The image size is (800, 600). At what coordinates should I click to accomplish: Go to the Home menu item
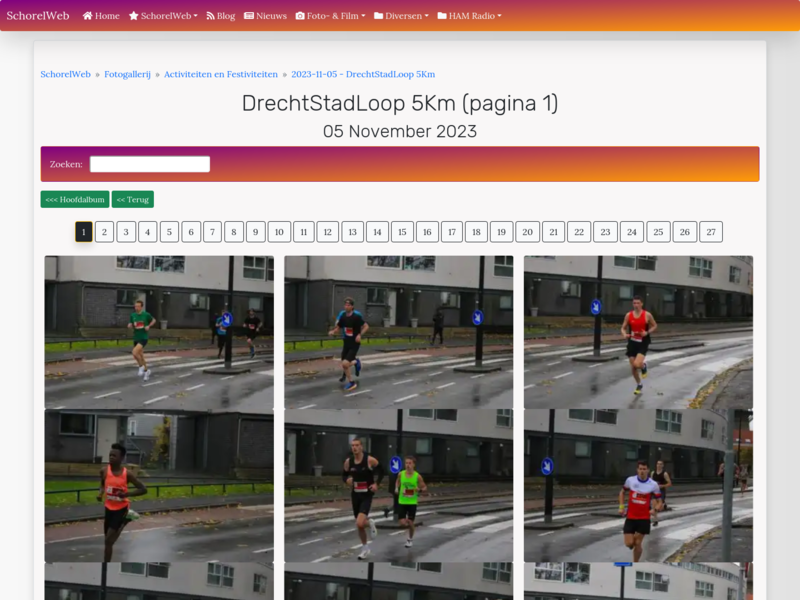tap(101, 16)
